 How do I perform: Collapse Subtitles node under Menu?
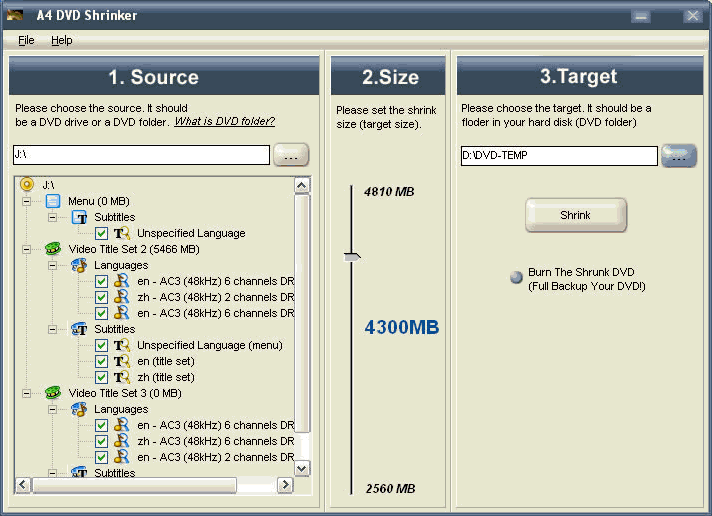click(x=53, y=217)
